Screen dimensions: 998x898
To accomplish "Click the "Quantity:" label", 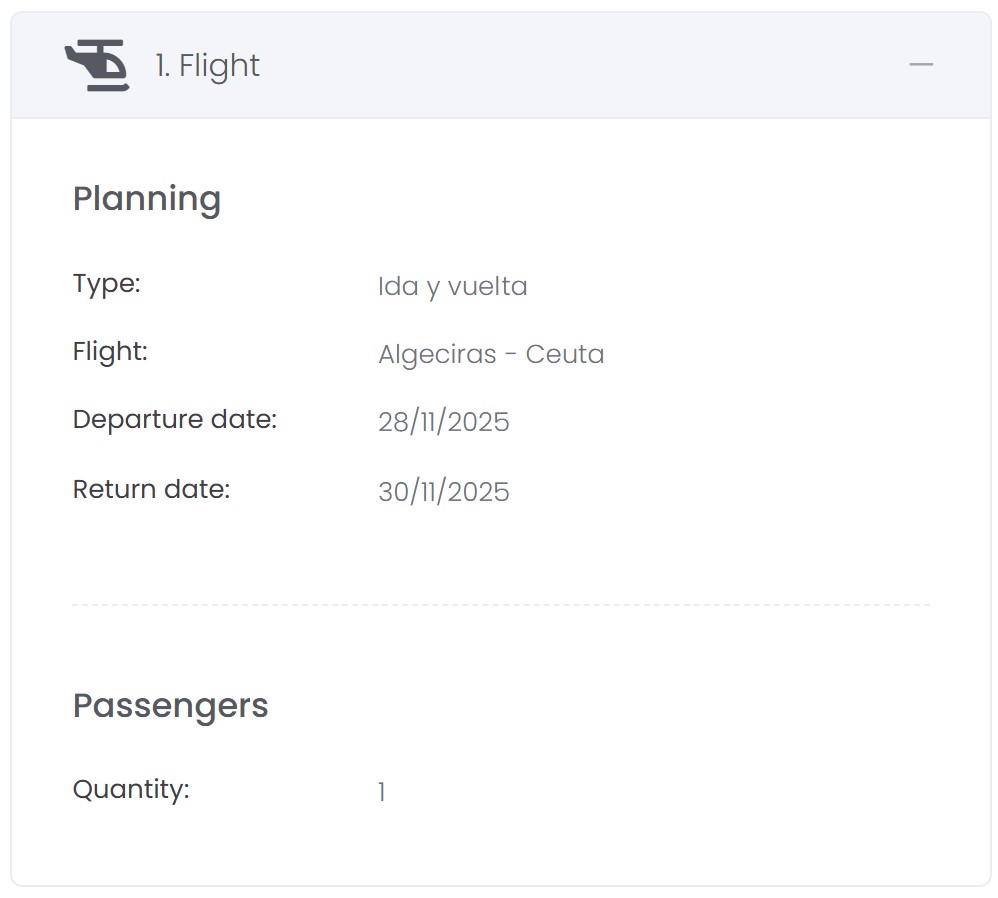I will pos(131,789).
